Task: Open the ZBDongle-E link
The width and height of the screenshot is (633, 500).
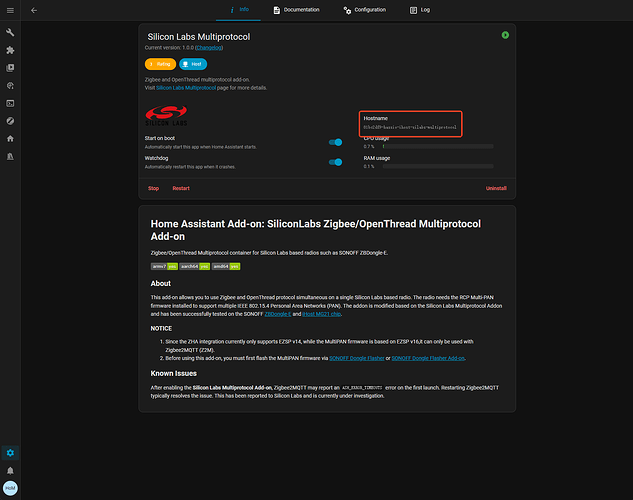Action: click(x=278, y=314)
